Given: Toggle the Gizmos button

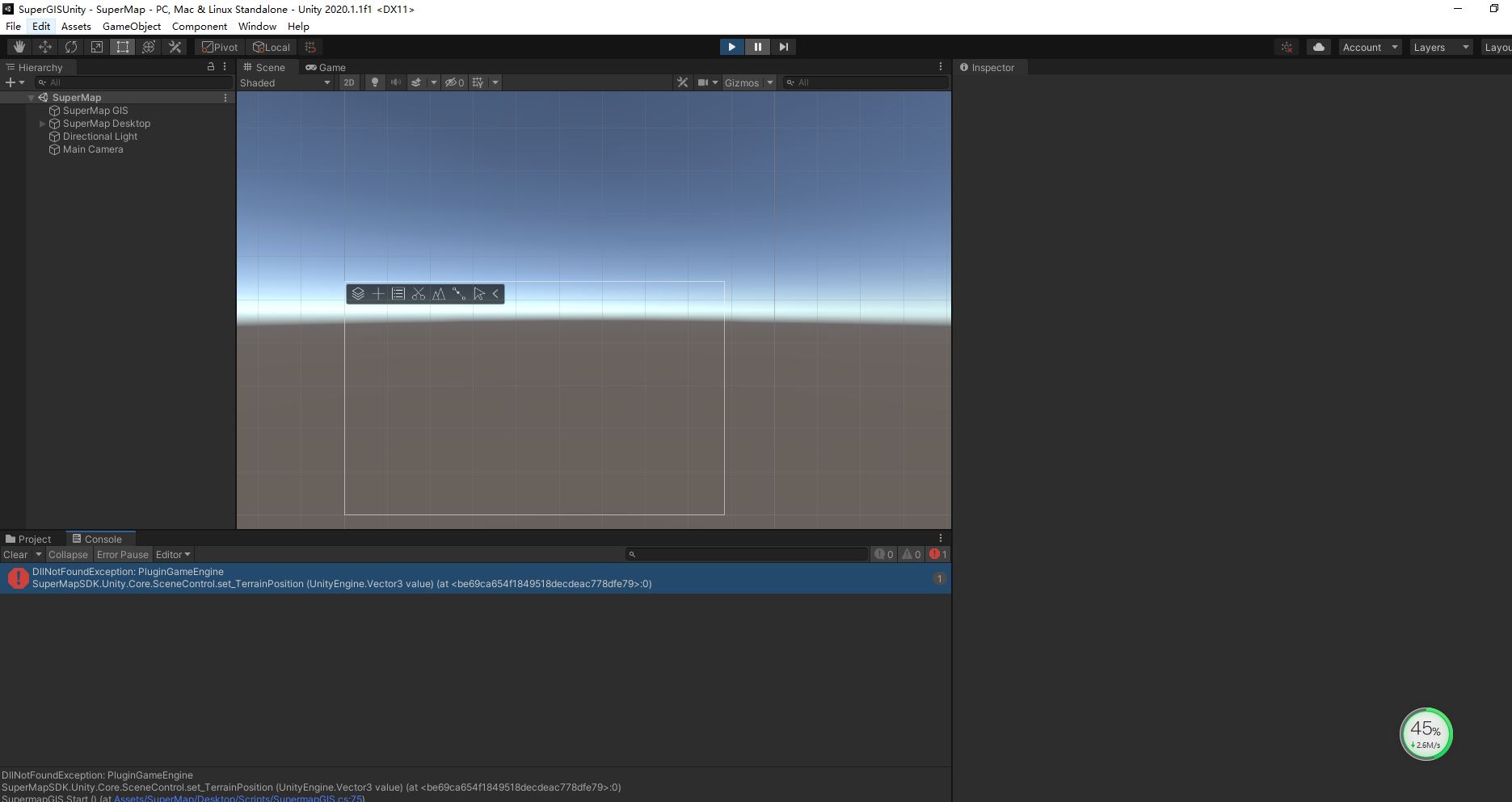Looking at the screenshot, I should [x=742, y=82].
